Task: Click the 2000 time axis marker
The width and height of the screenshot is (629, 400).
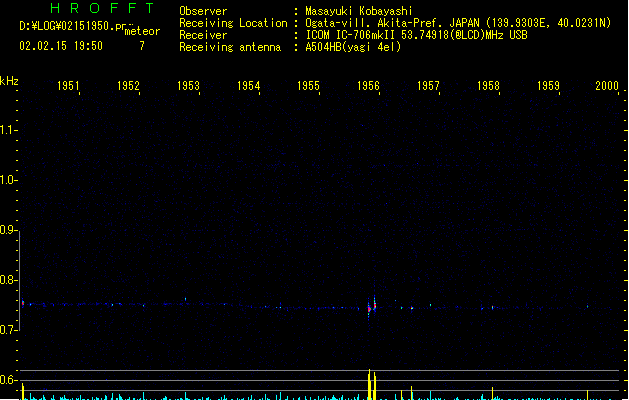Action: coord(607,86)
